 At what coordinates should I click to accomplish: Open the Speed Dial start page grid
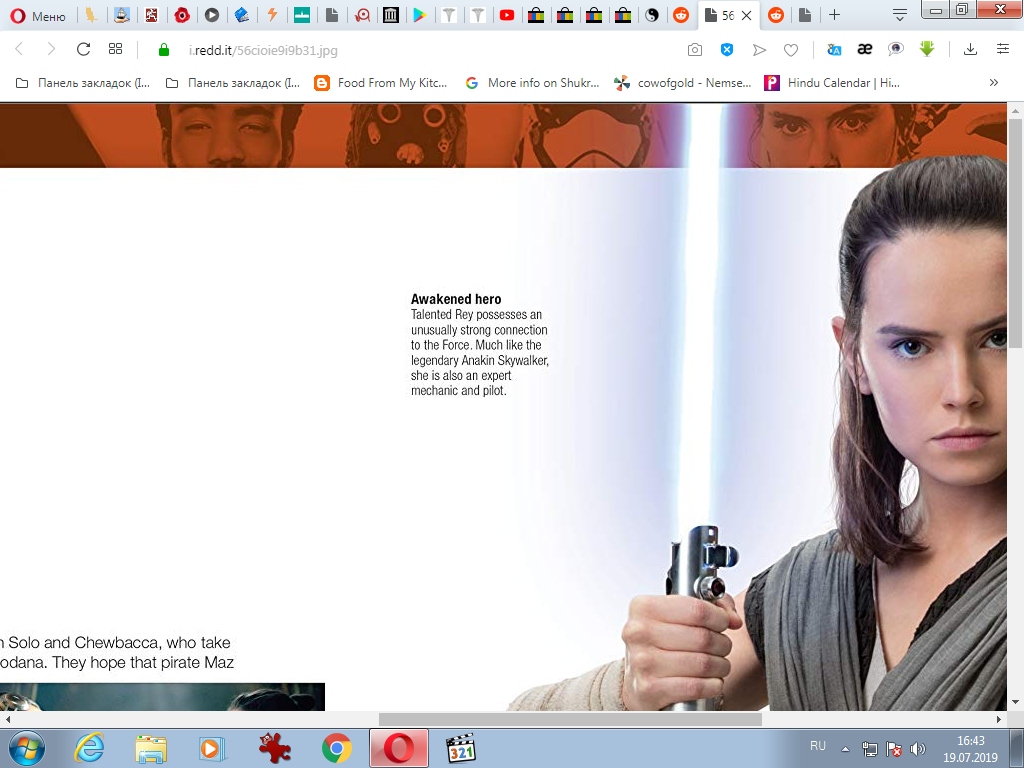tap(116, 49)
